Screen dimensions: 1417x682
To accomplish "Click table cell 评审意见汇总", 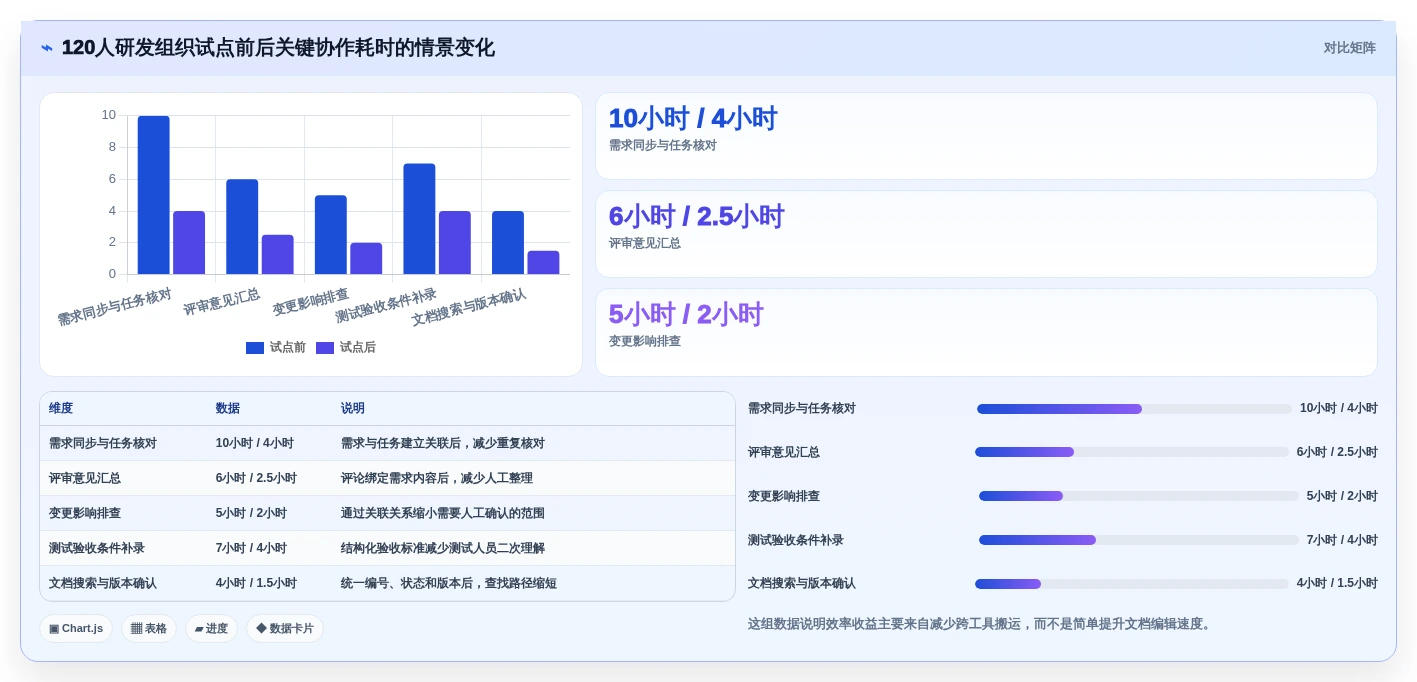I will (85, 478).
